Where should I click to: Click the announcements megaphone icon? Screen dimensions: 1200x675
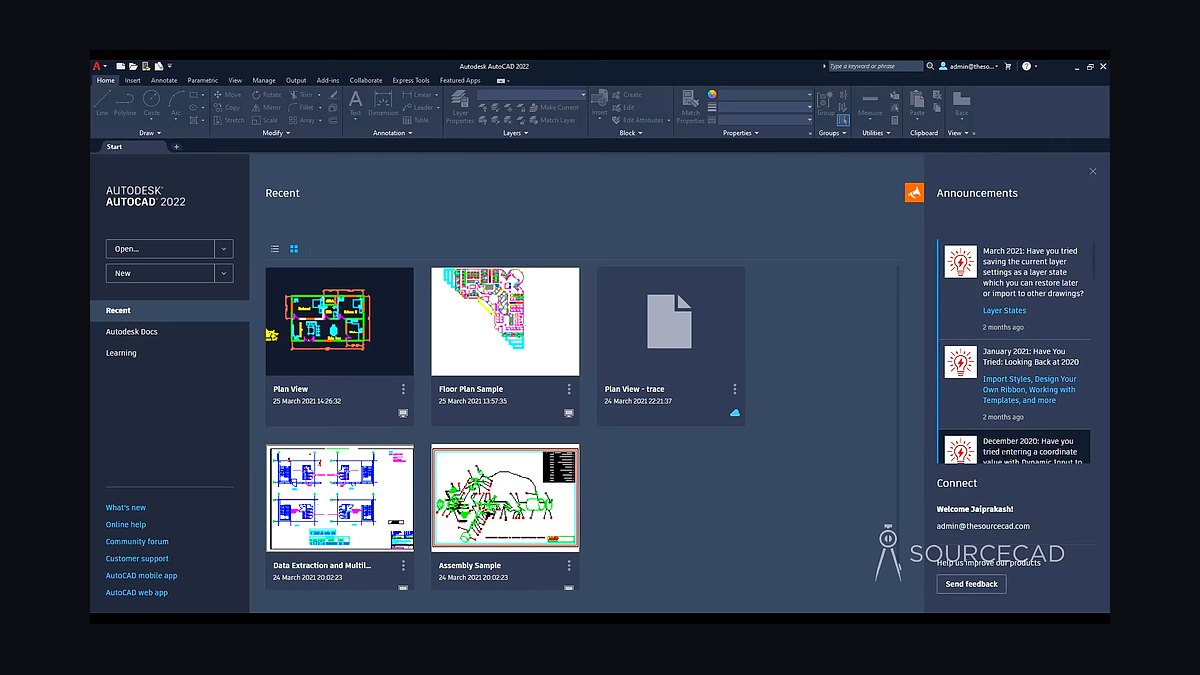pyautogui.click(x=914, y=193)
